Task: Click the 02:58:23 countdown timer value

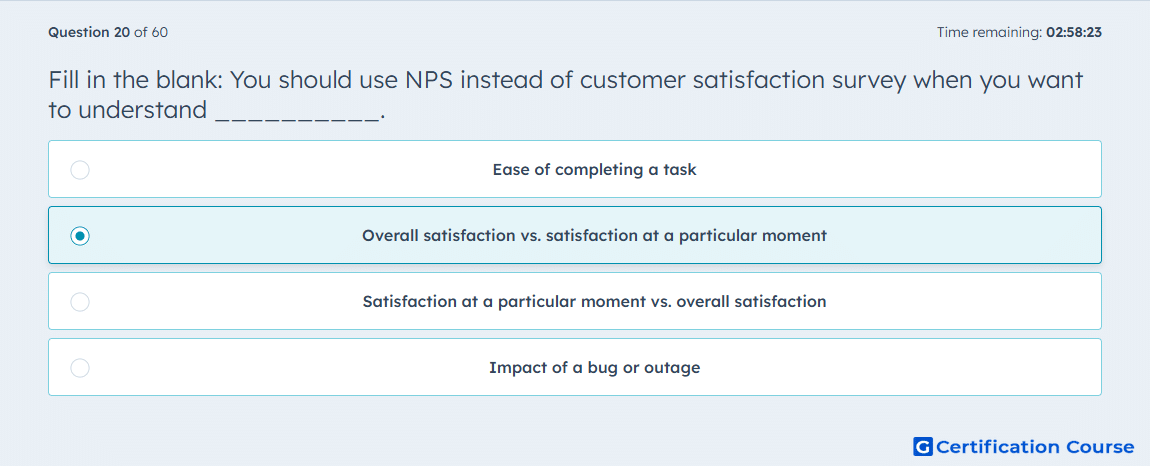Action: click(1074, 32)
